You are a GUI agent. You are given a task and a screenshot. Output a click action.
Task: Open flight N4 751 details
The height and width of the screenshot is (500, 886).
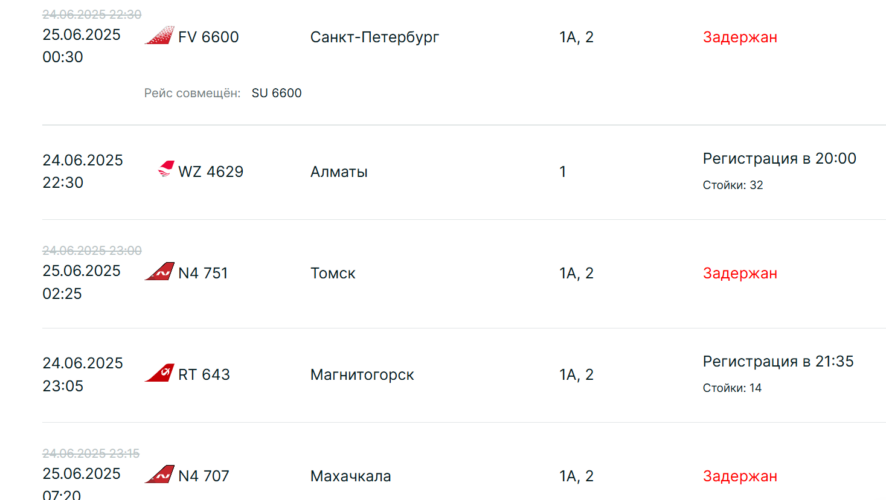(x=203, y=273)
